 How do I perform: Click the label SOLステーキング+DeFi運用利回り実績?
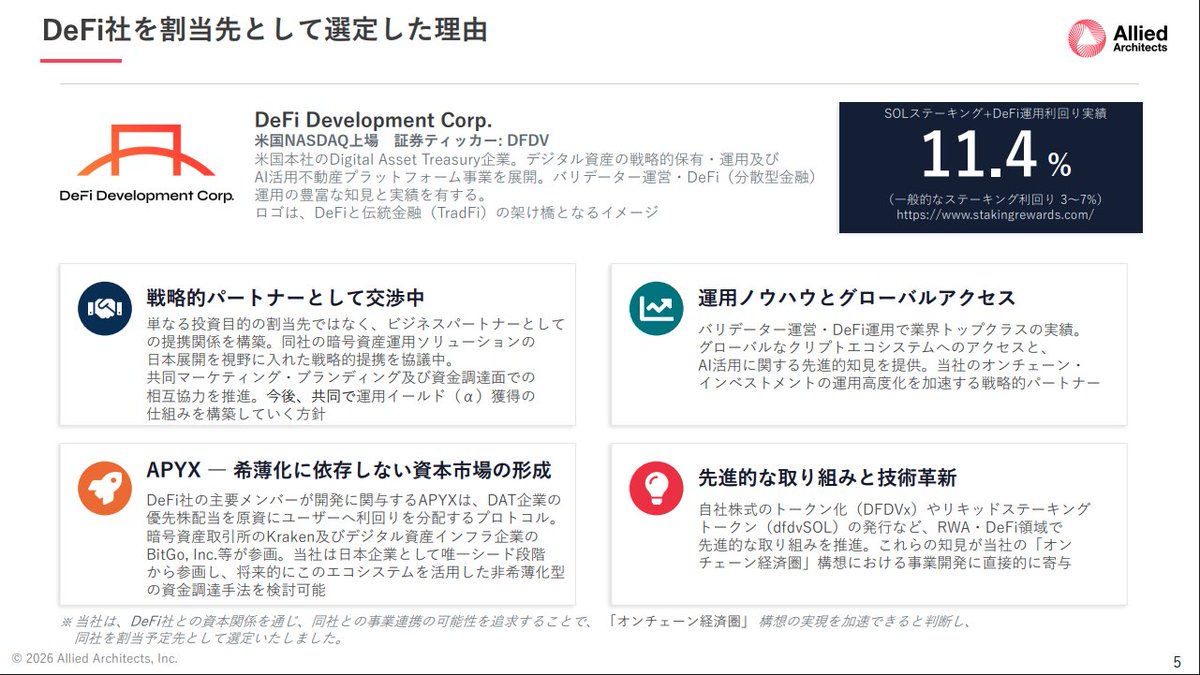tap(995, 114)
